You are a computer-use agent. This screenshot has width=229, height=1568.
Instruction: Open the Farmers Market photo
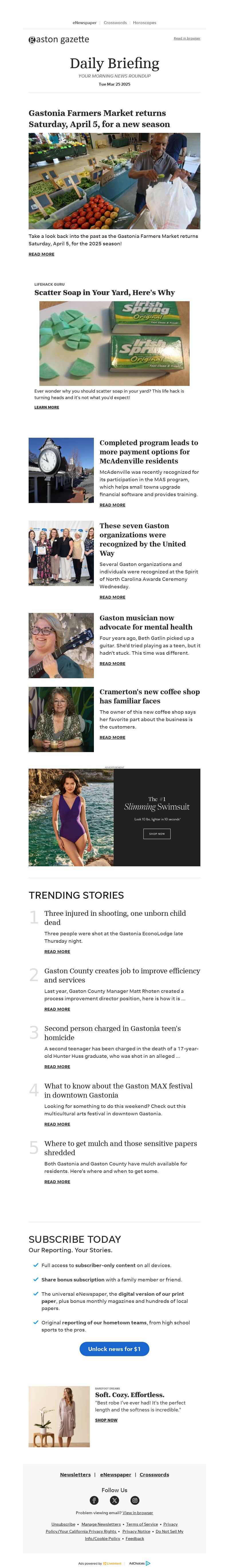pyautogui.click(x=114, y=181)
